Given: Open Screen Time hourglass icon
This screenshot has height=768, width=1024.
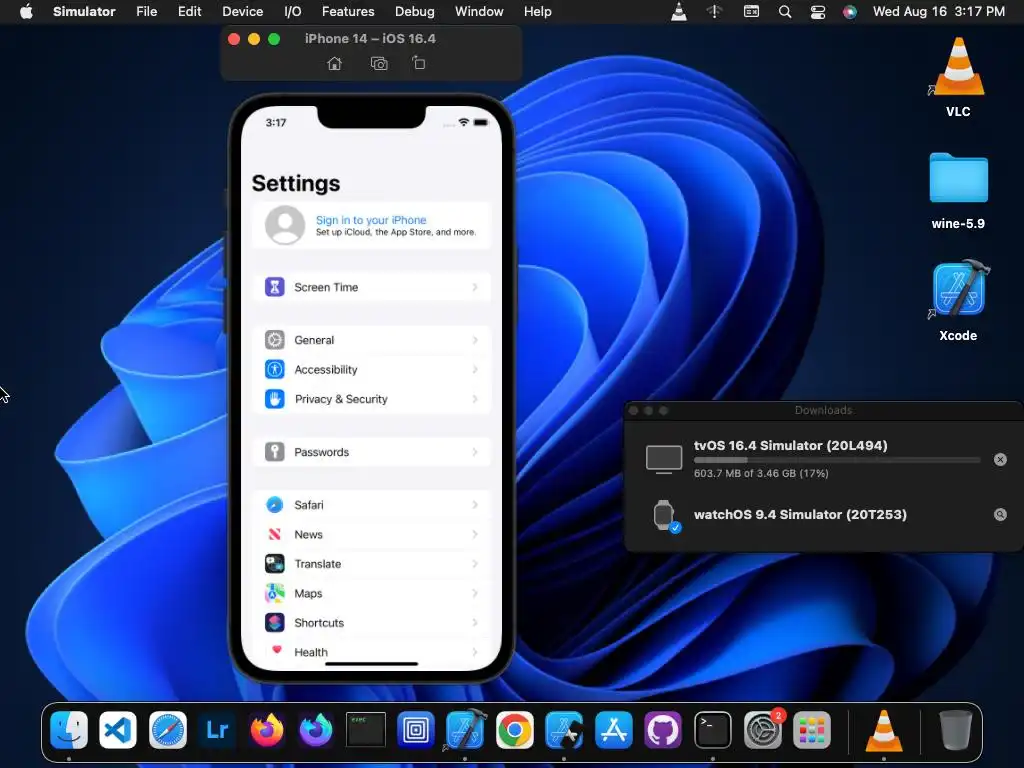Looking at the screenshot, I should click(x=274, y=287).
